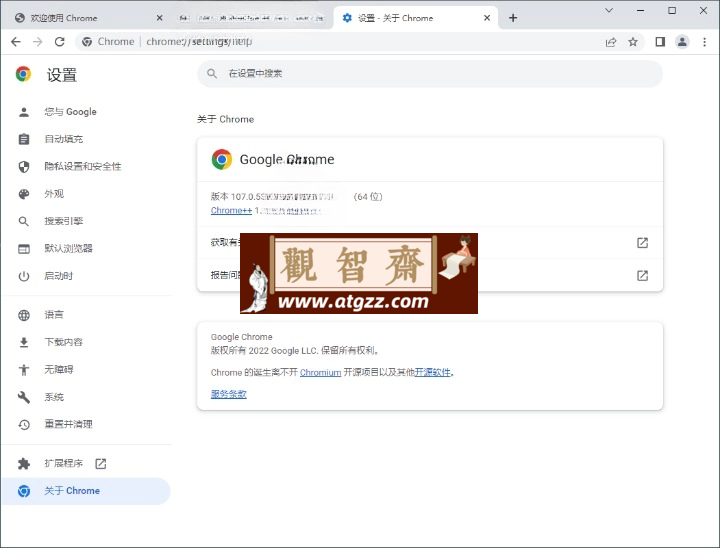Open the Chromium project link
Screen dimensions: 720x548
click(x=320, y=373)
